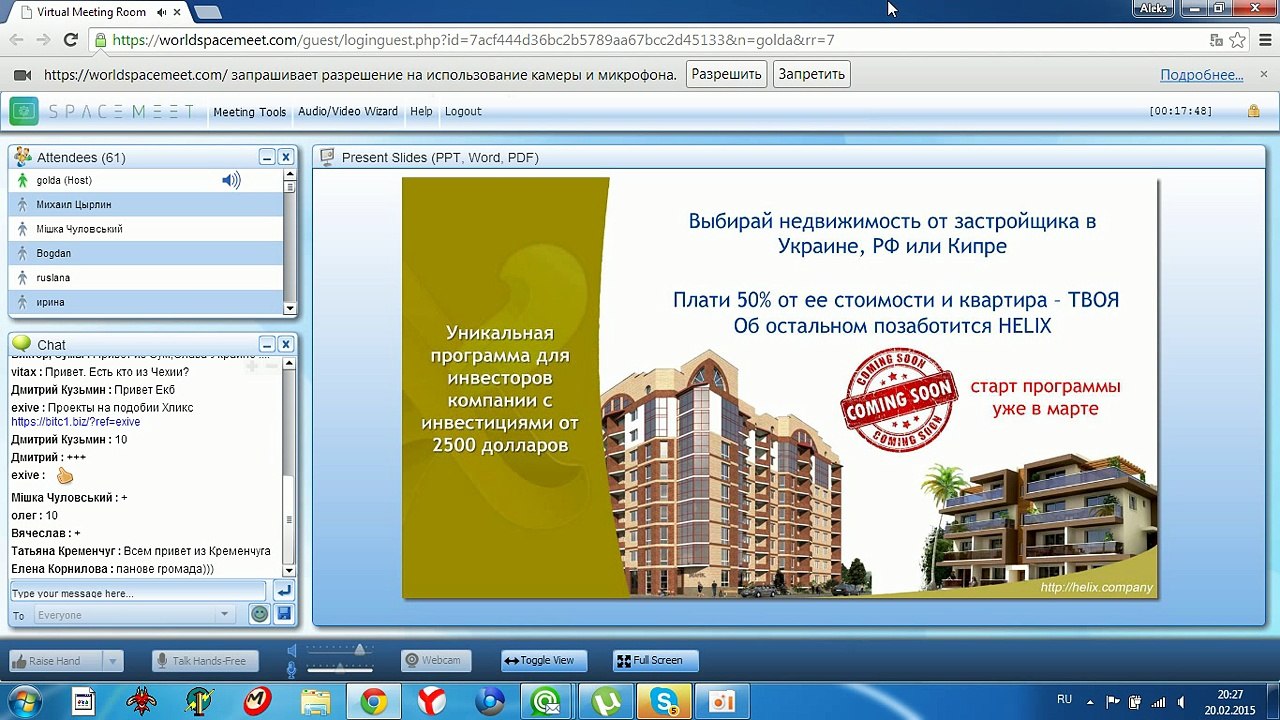The image size is (1280, 720).
Task: Click the attendees list scrollbar down arrow
Action: coord(290,309)
